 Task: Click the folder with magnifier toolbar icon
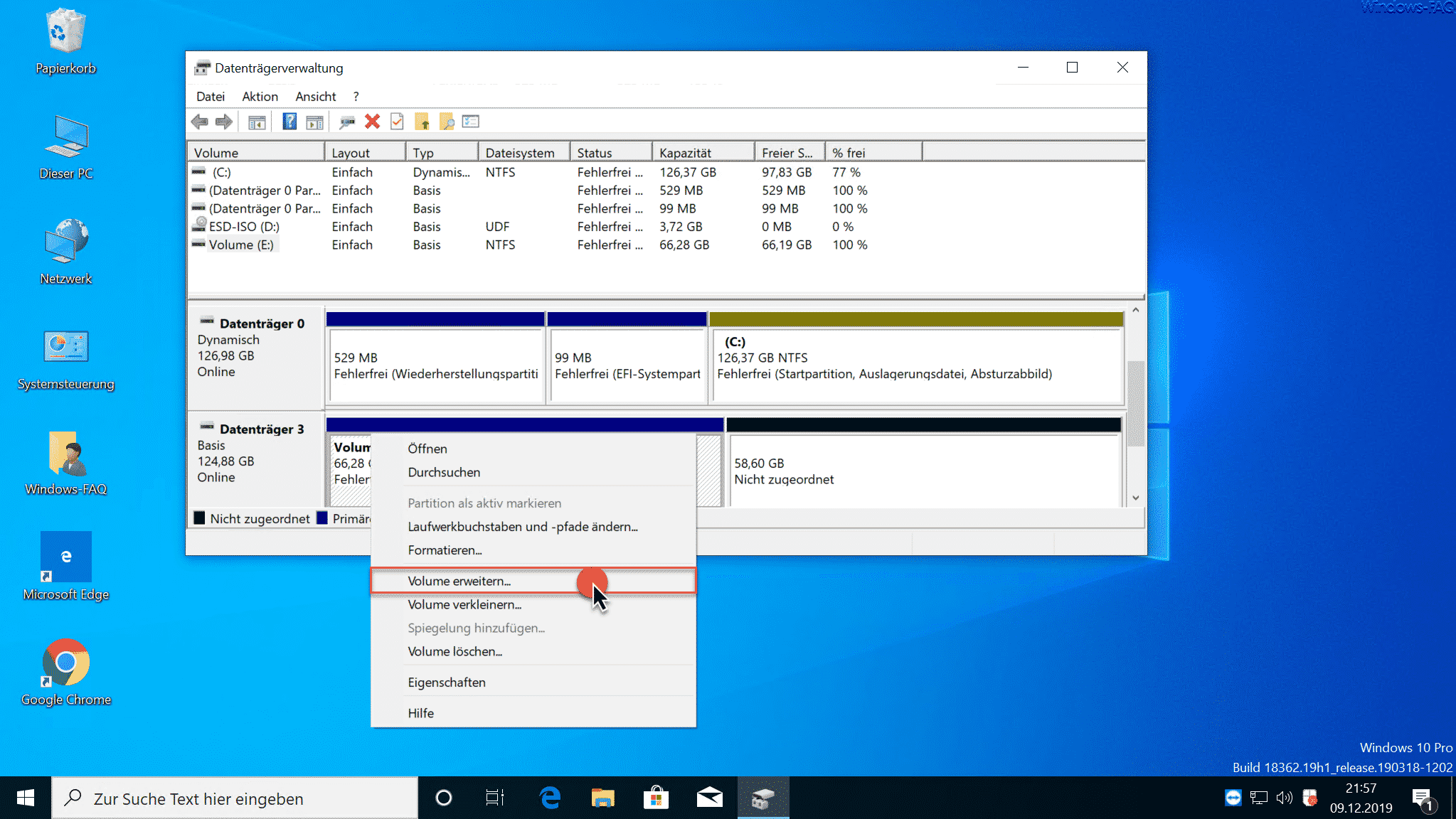click(447, 122)
